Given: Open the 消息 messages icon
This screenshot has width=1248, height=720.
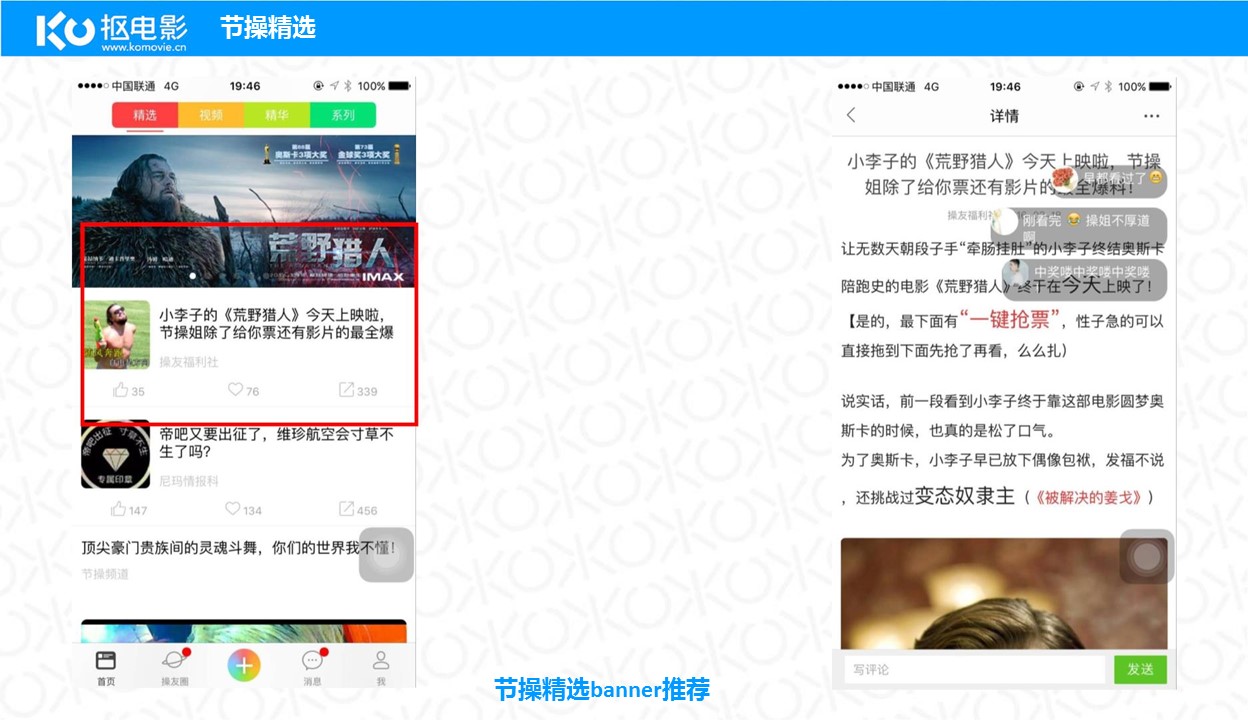Looking at the screenshot, I should click(x=313, y=667).
